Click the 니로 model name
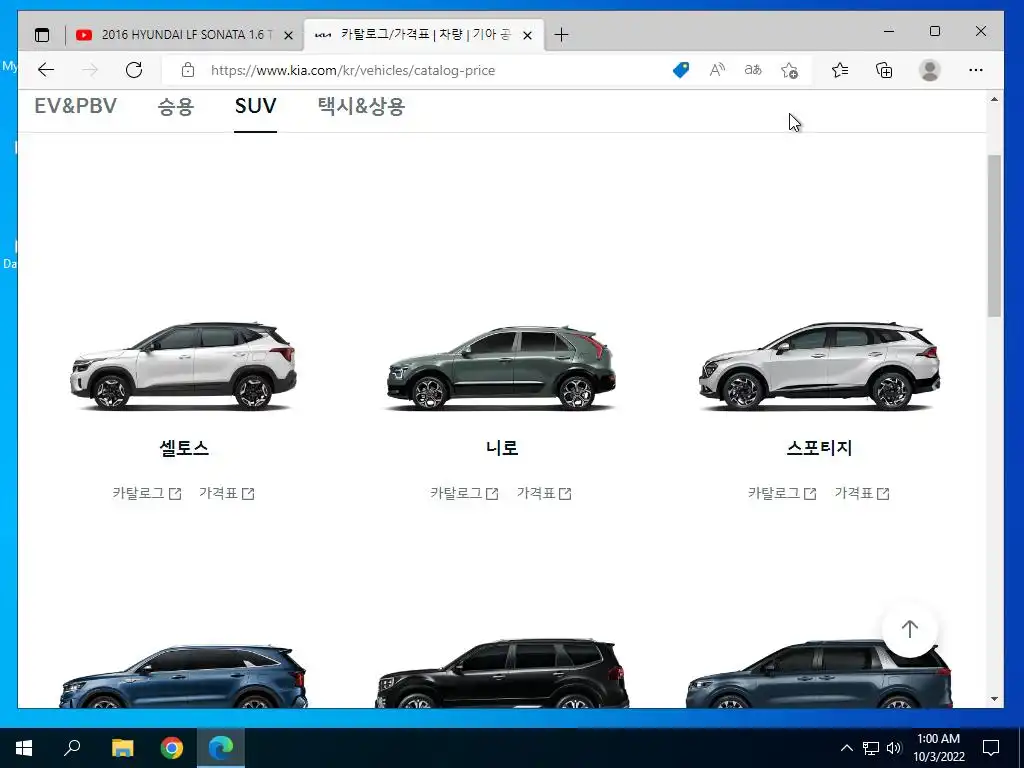1024x768 pixels. 502,448
